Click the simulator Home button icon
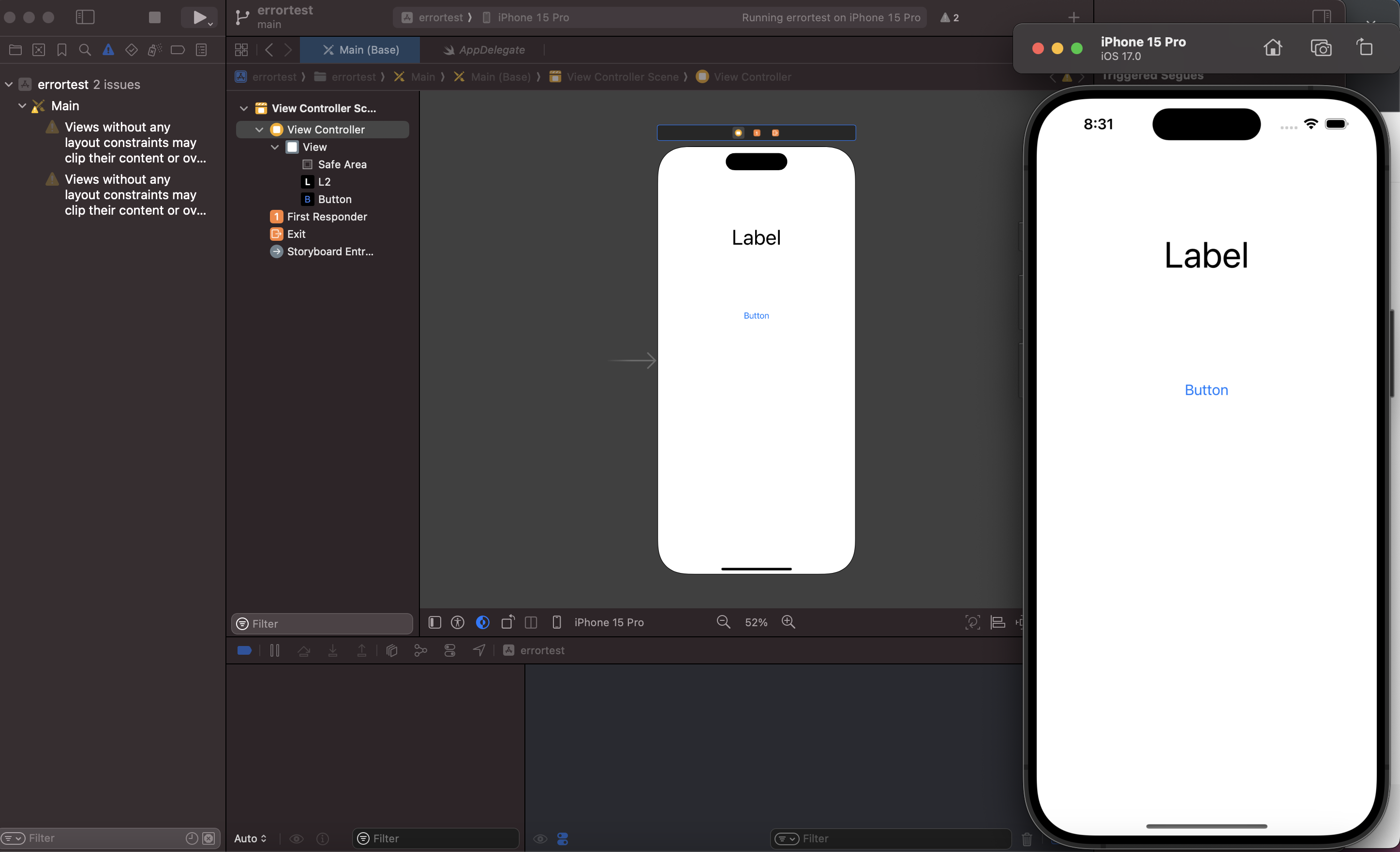The image size is (1400, 852). (1273, 48)
